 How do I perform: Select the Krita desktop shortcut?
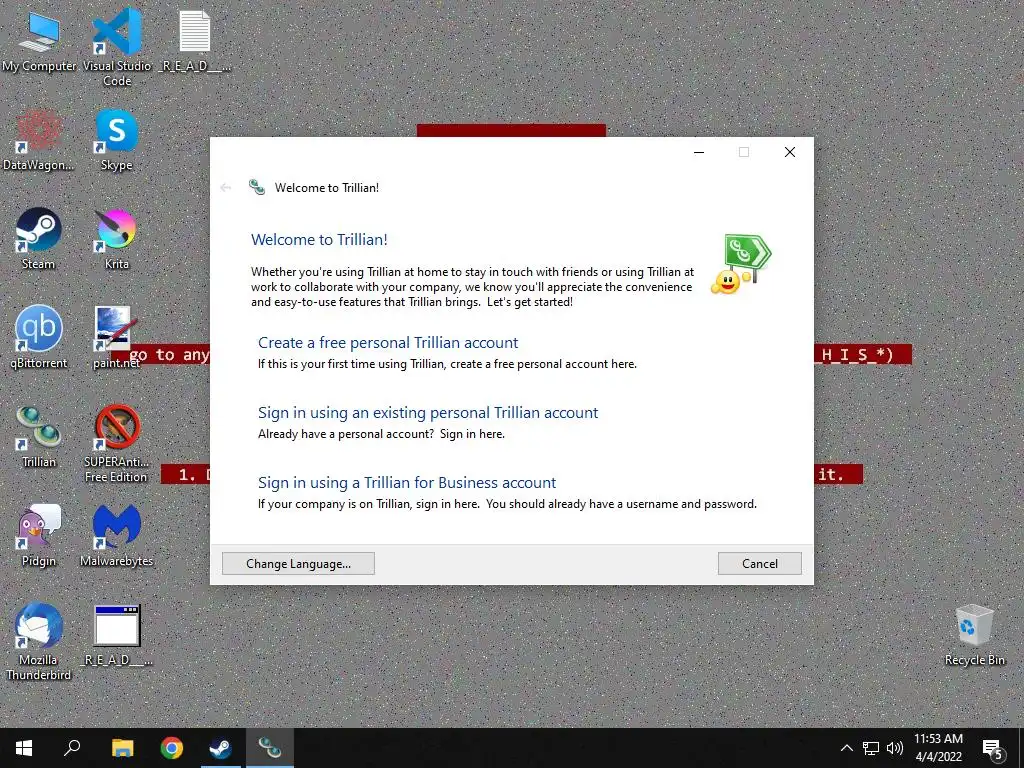pyautogui.click(x=117, y=239)
